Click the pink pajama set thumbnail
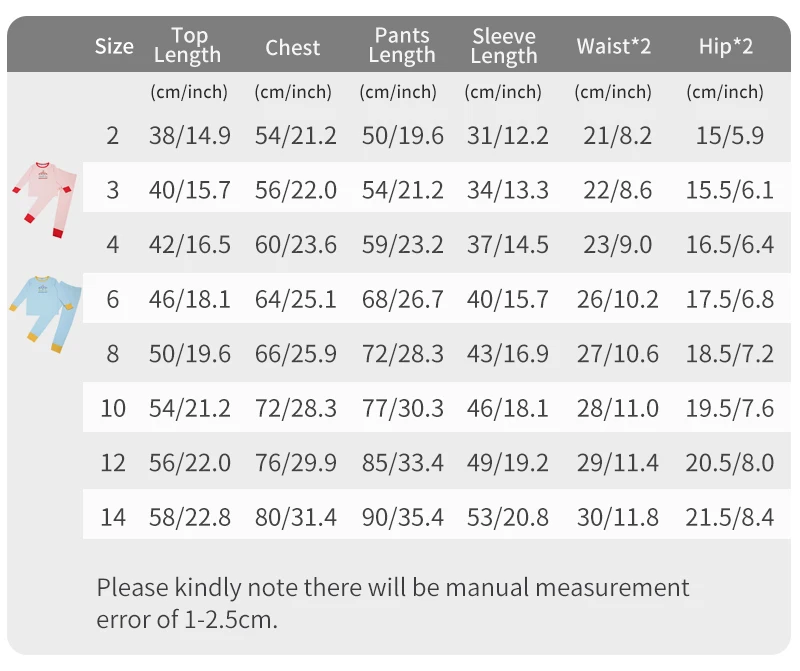This screenshot has width=800, height=671. [x=45, y=199]
